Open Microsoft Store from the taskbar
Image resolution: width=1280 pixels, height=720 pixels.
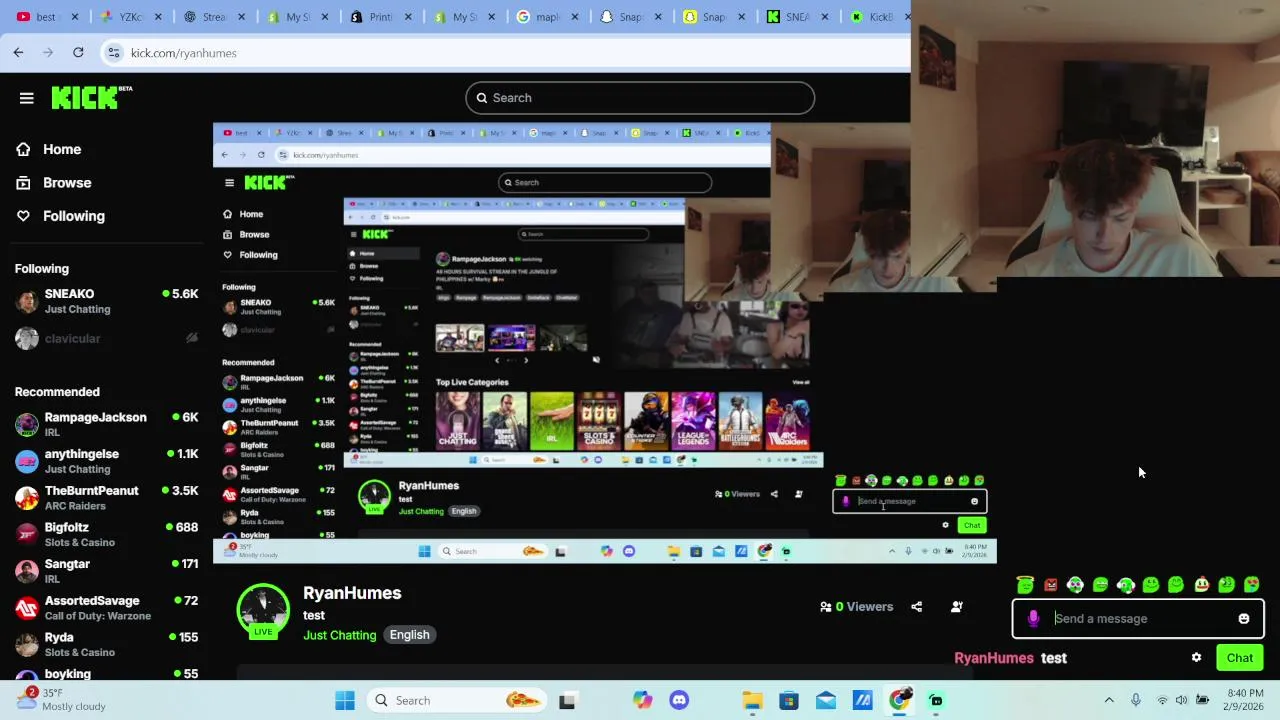click(789, 700)
